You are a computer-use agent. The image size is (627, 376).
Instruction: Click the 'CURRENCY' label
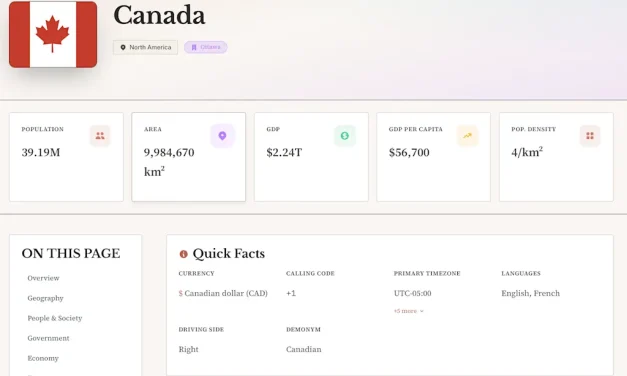[x=196, y=274]
